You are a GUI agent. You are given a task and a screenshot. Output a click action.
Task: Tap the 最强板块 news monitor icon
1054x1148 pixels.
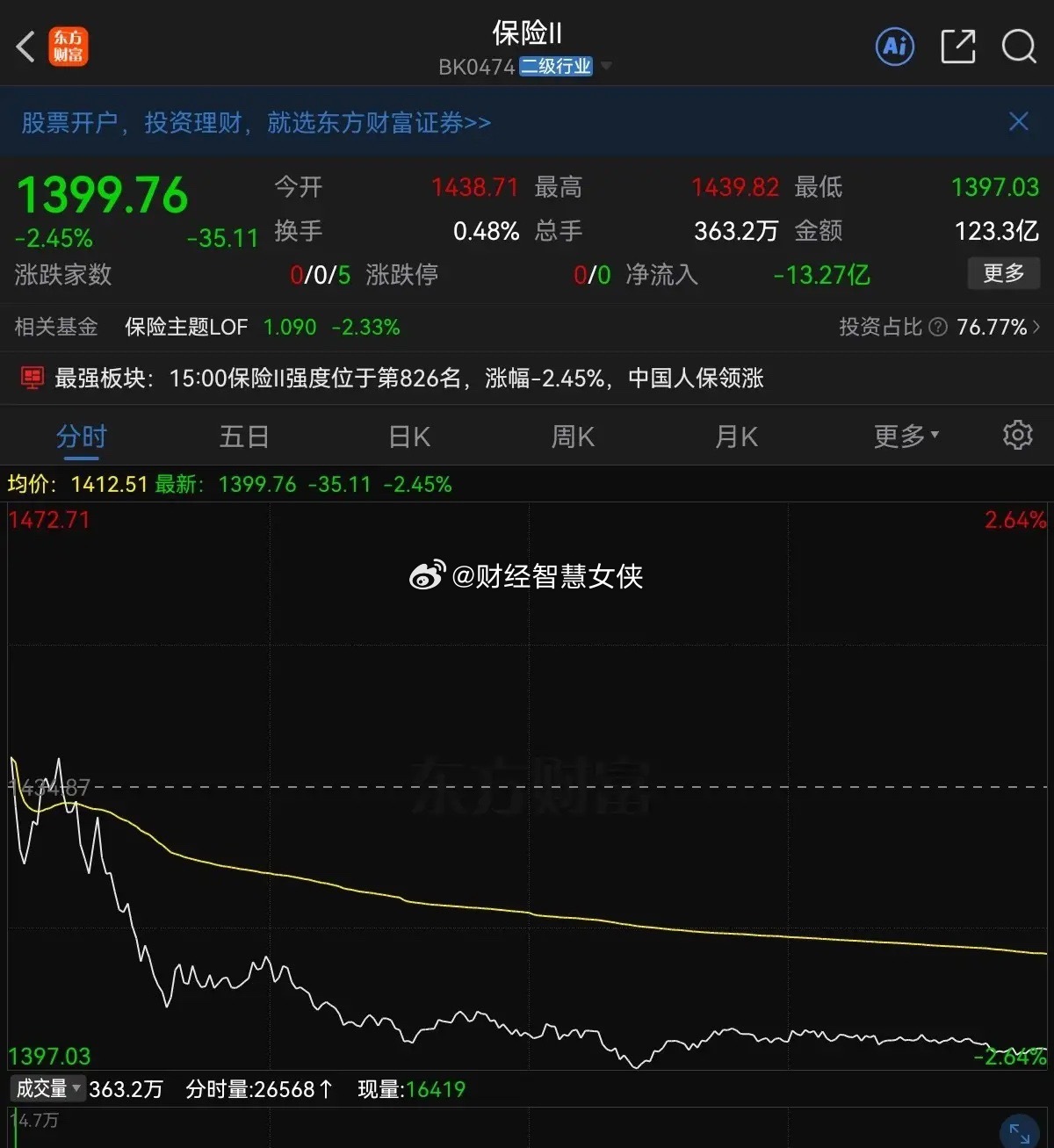click(x=32, y=379)
